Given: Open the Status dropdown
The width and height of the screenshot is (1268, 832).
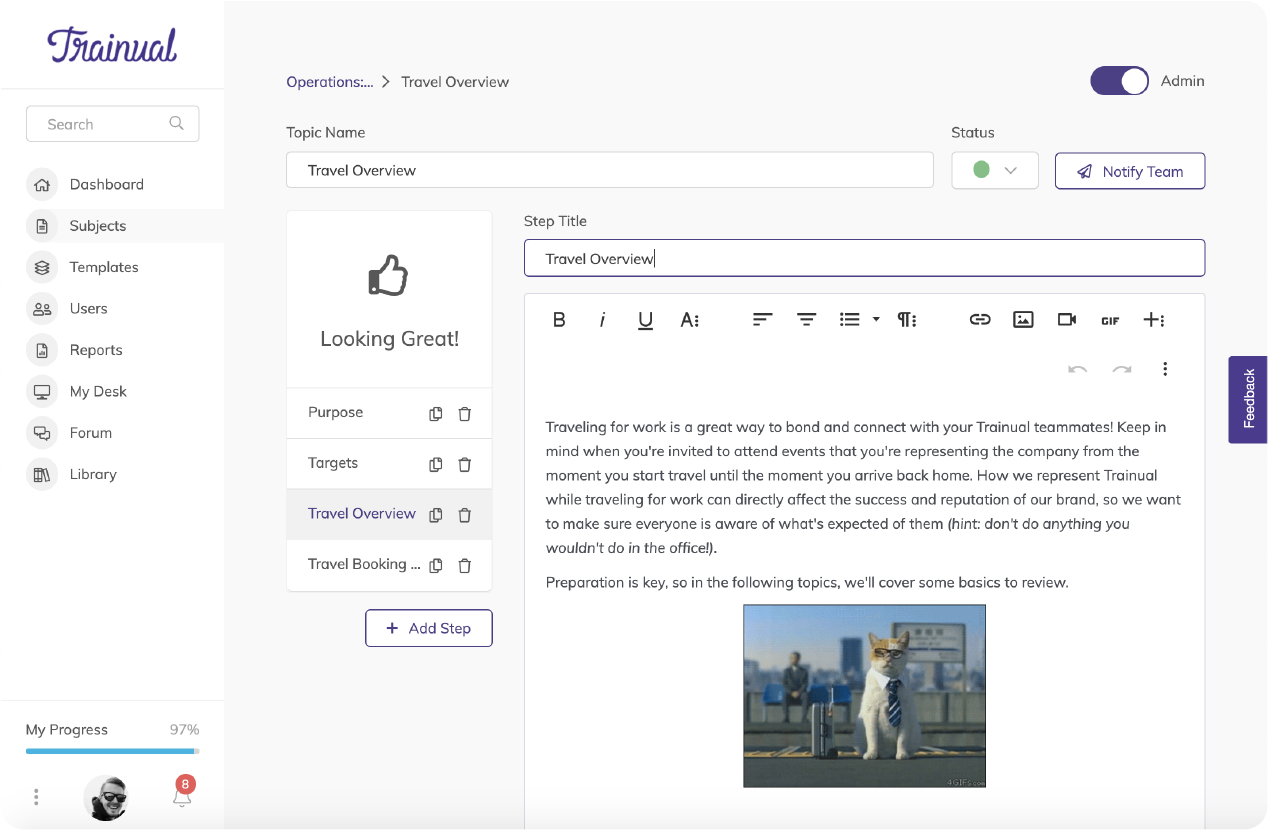Looking at the screenshot, I should tap(994, 171).
